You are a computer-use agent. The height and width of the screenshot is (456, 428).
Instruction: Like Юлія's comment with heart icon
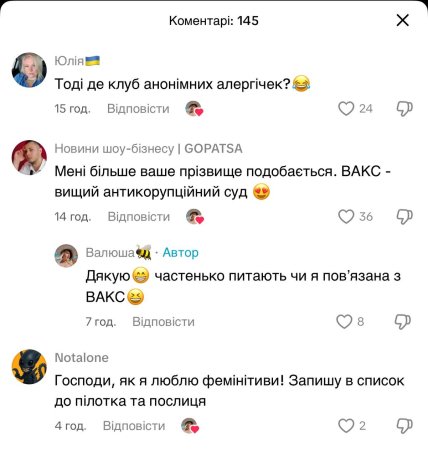[x=346, y=109]
